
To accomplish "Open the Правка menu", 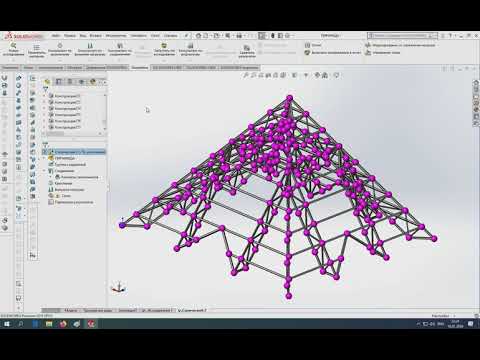I will tap(70, 35).
